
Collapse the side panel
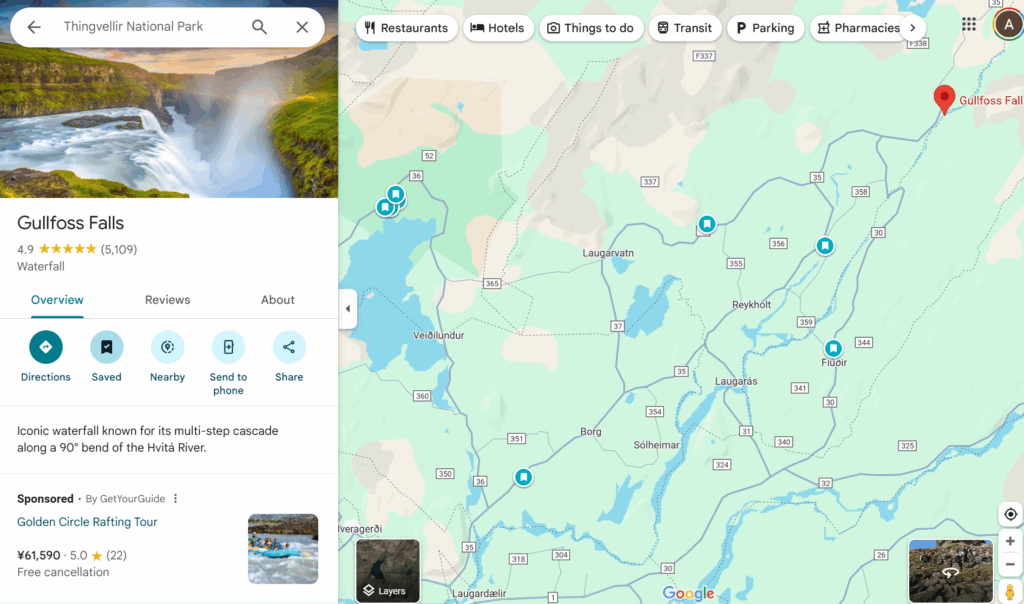click(347, 308)
